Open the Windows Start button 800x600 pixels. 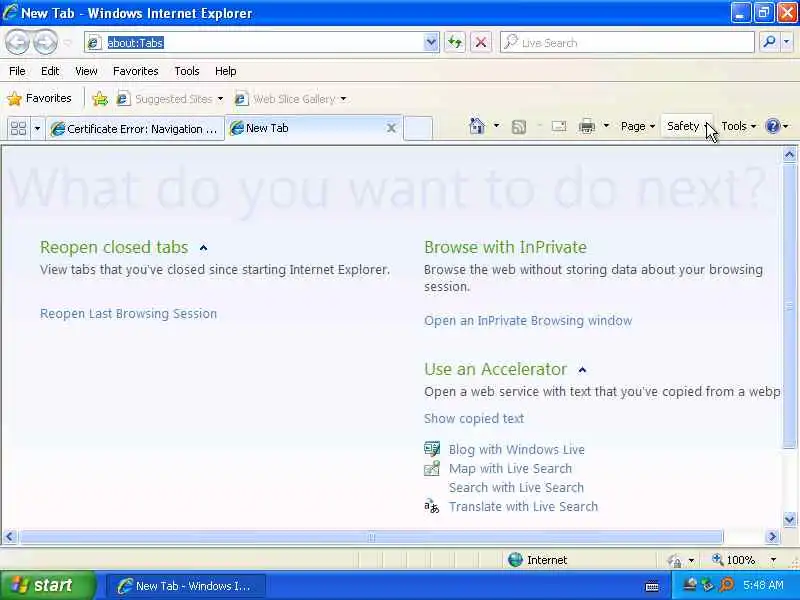point(47,585)
